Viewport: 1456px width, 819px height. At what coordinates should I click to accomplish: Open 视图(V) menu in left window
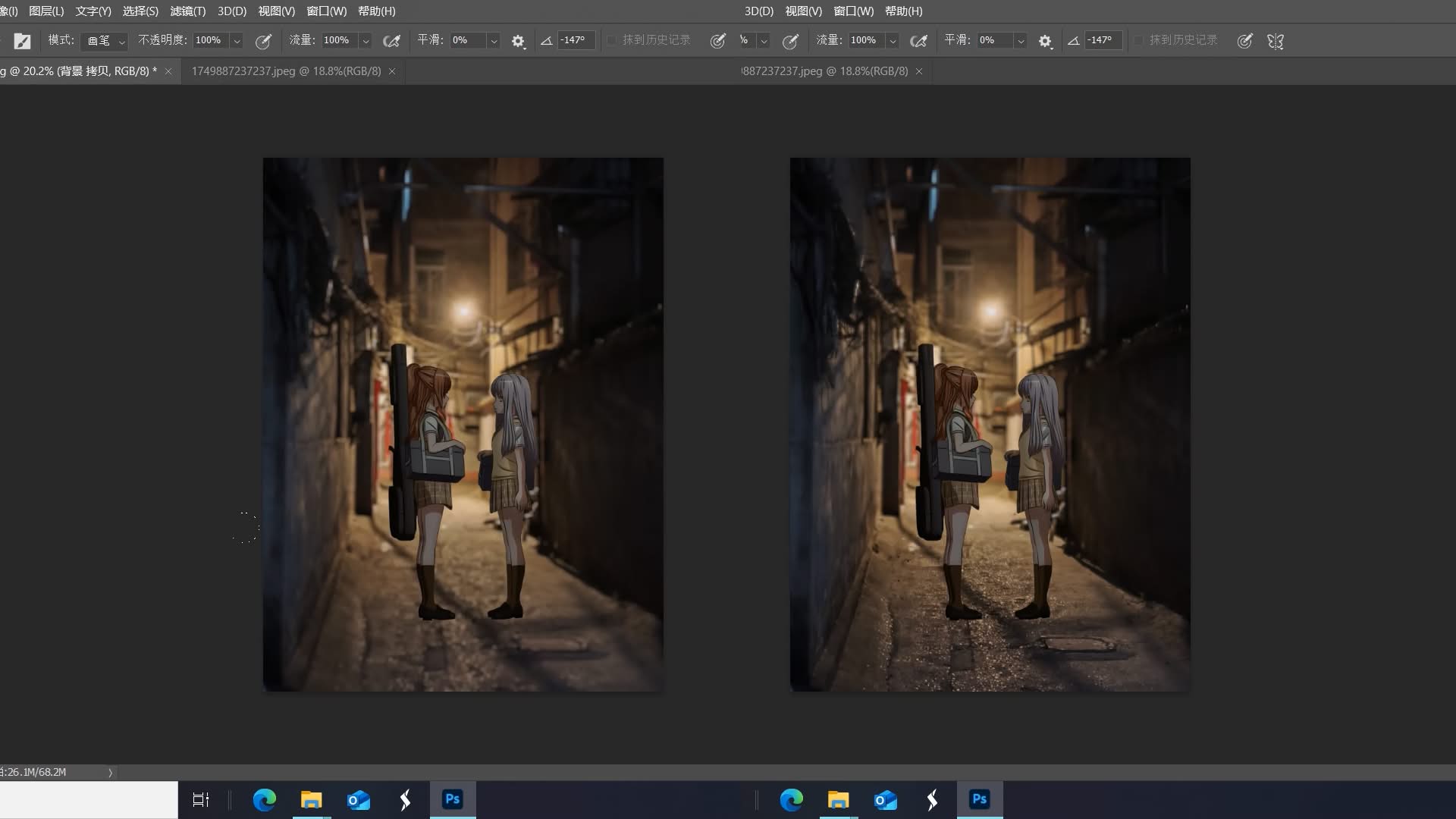click(x=276, y=11)
